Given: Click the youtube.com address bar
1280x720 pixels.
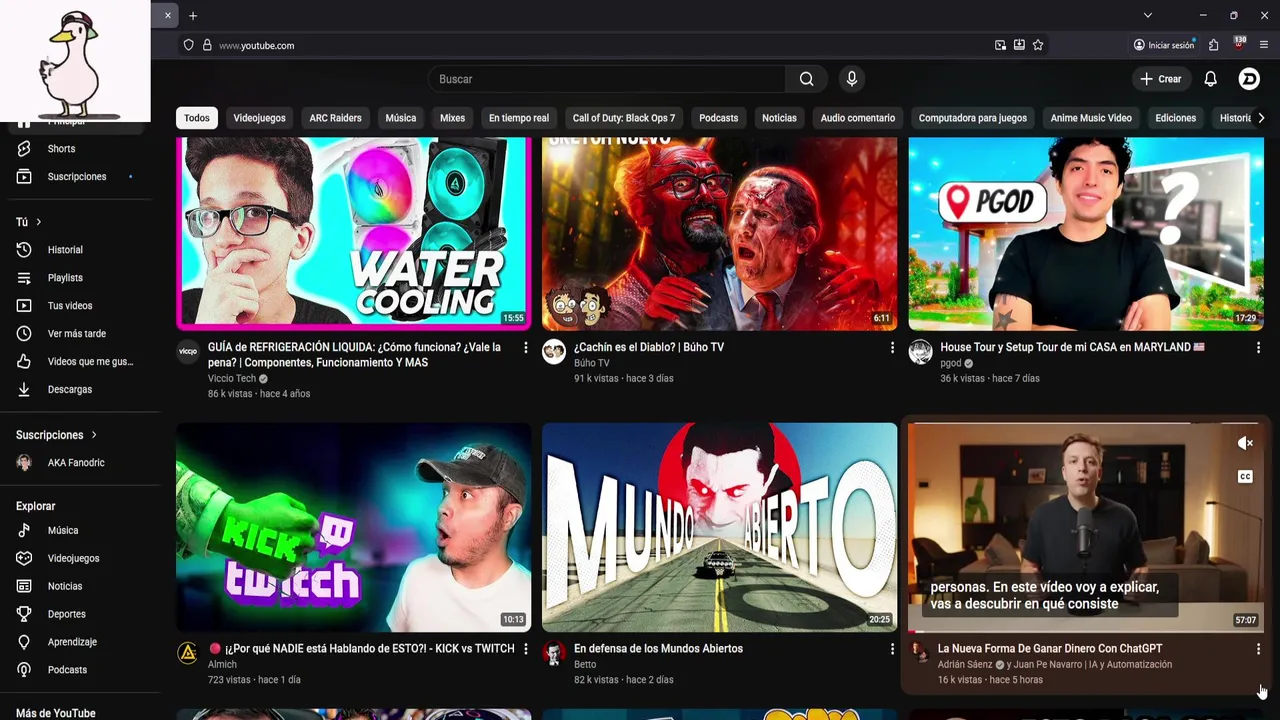Looking at the screenshot, I should 600,45.
